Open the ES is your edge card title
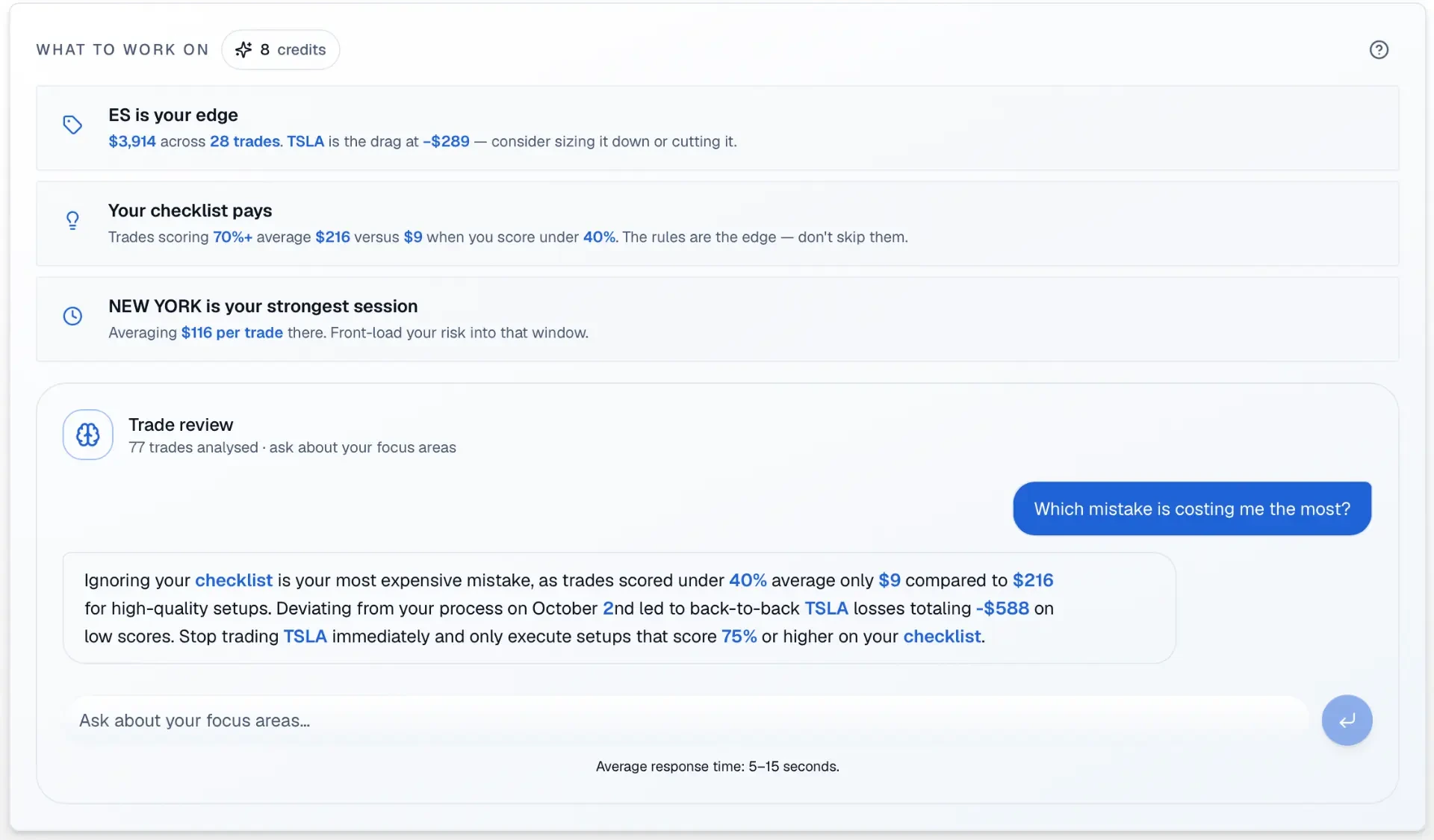This screenshot has height=840, width=1434. coord(173,115)
